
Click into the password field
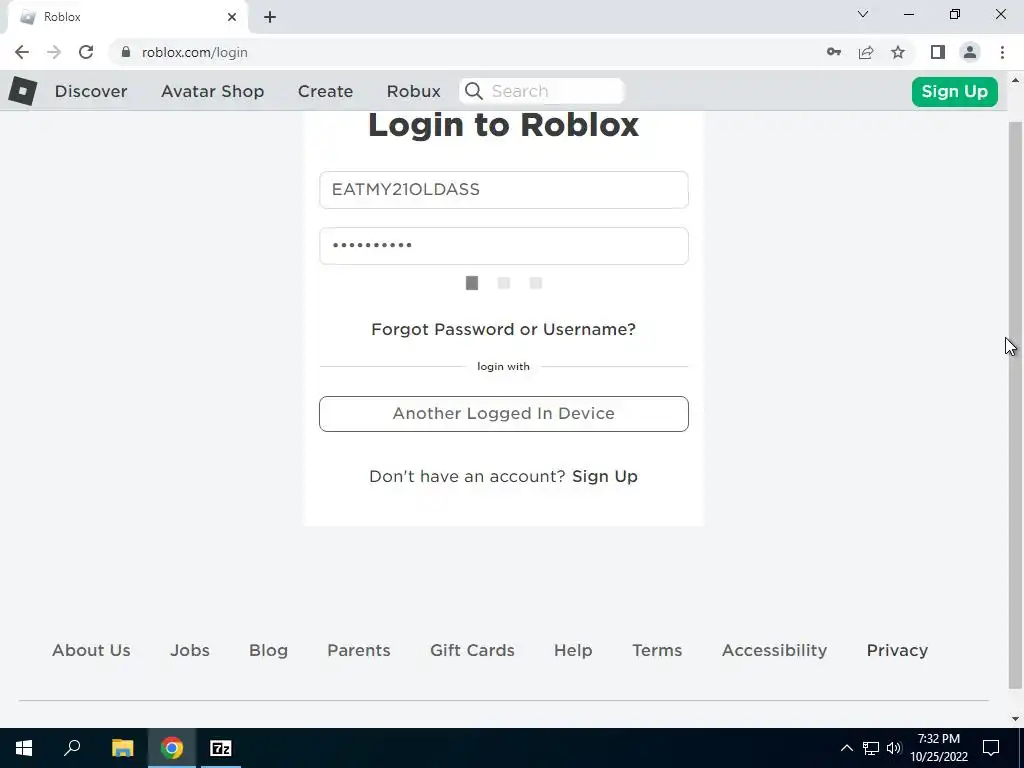coord(504,246)
